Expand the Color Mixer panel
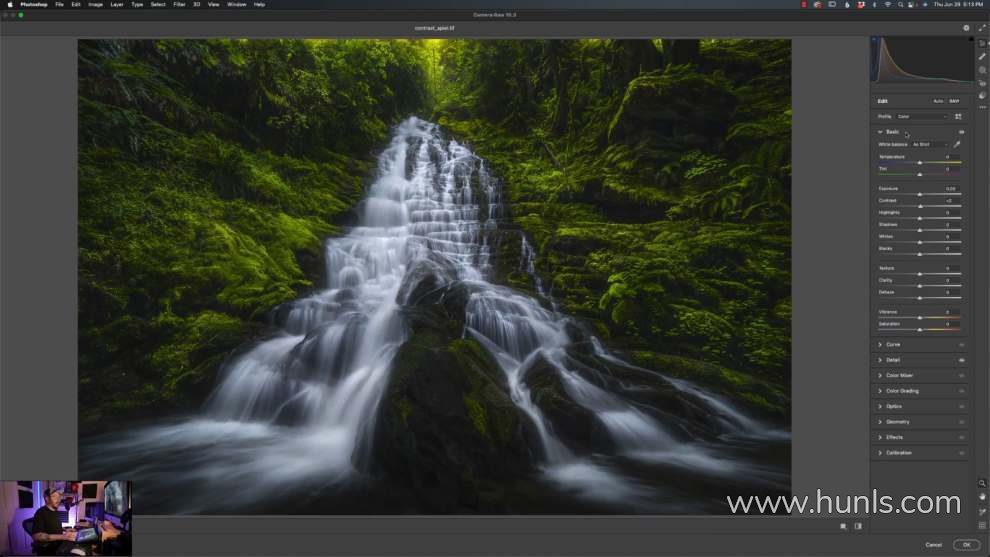This screenshot has width=990, height=557. 880,376
